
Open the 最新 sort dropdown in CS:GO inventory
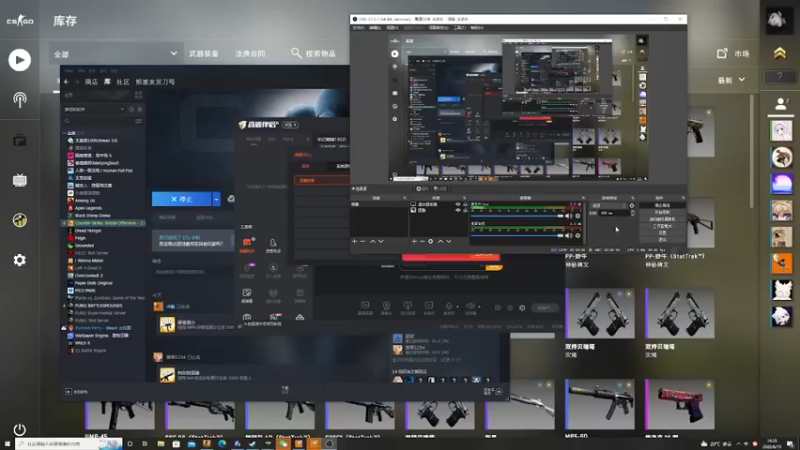click(731, 80)
